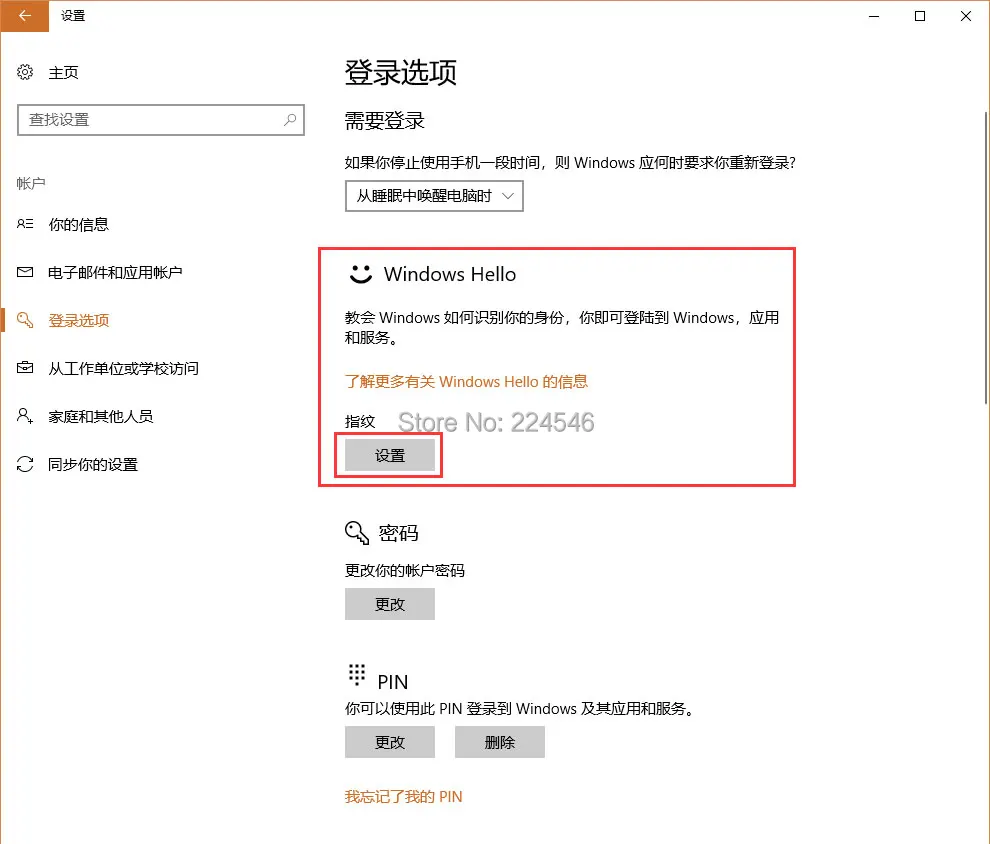Click the briefcase icon for 从工作单位或学校访问
The width and height of the screenshot is (990, 844).
(25, 368)
